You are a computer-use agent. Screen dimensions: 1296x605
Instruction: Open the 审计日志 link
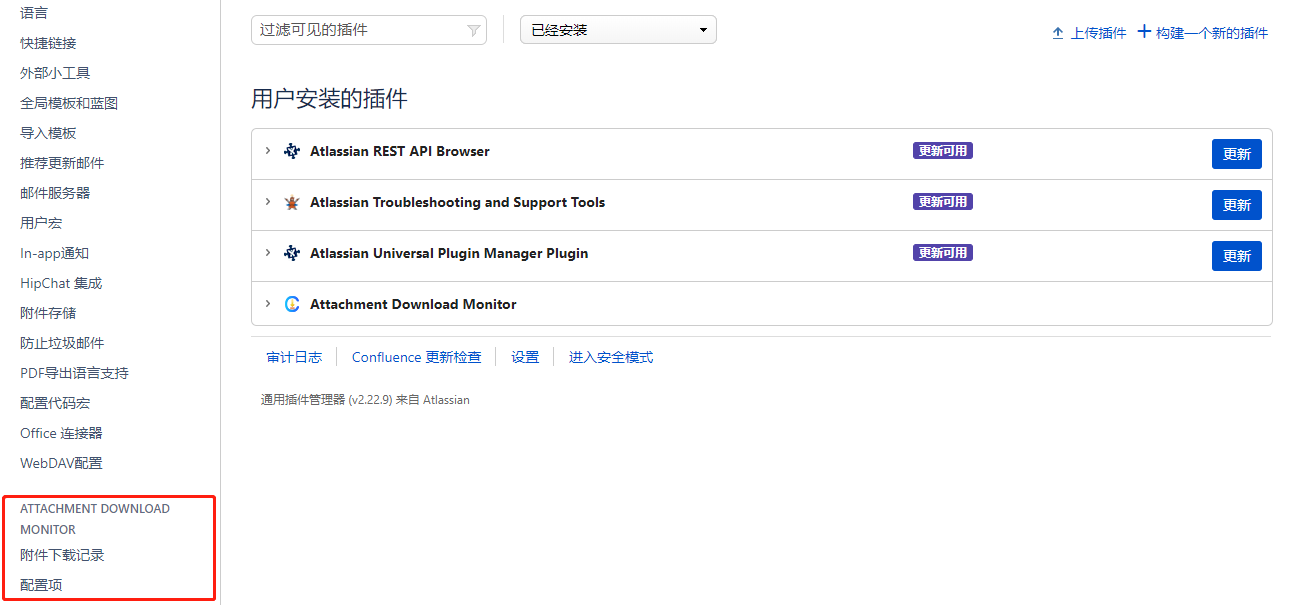pyautogui.click(x=294, y=357)
